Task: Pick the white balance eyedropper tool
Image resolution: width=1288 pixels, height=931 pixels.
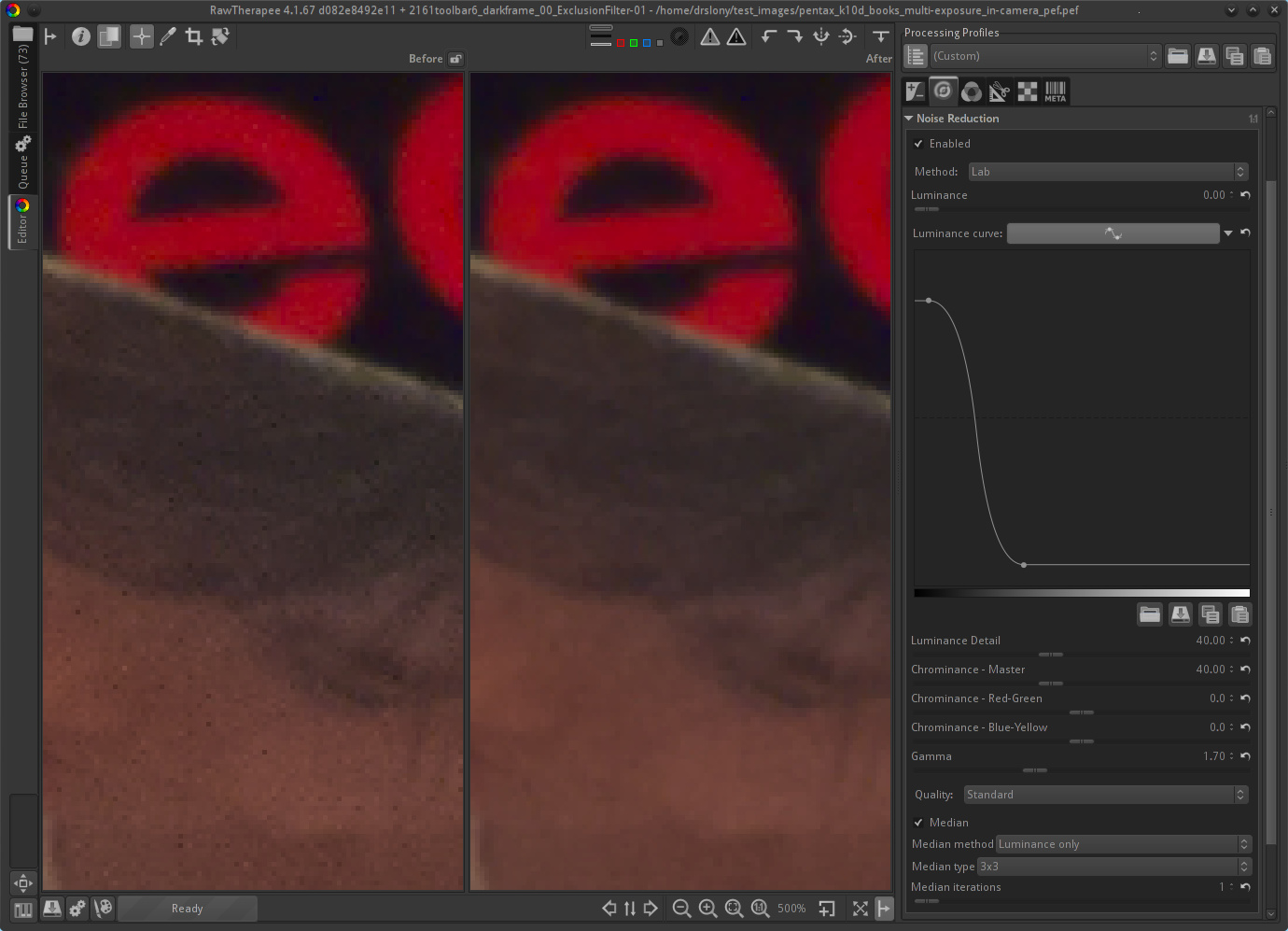Action: click(x=168, y=36)
